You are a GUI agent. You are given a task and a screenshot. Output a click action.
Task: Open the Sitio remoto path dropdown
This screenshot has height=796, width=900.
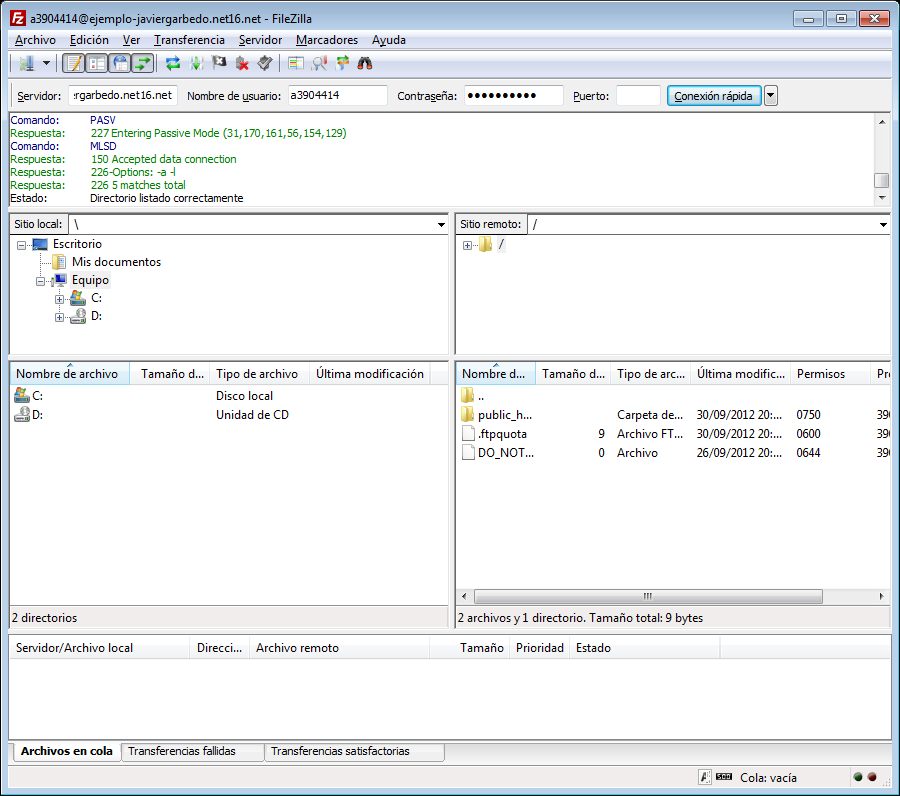point(882,225)
